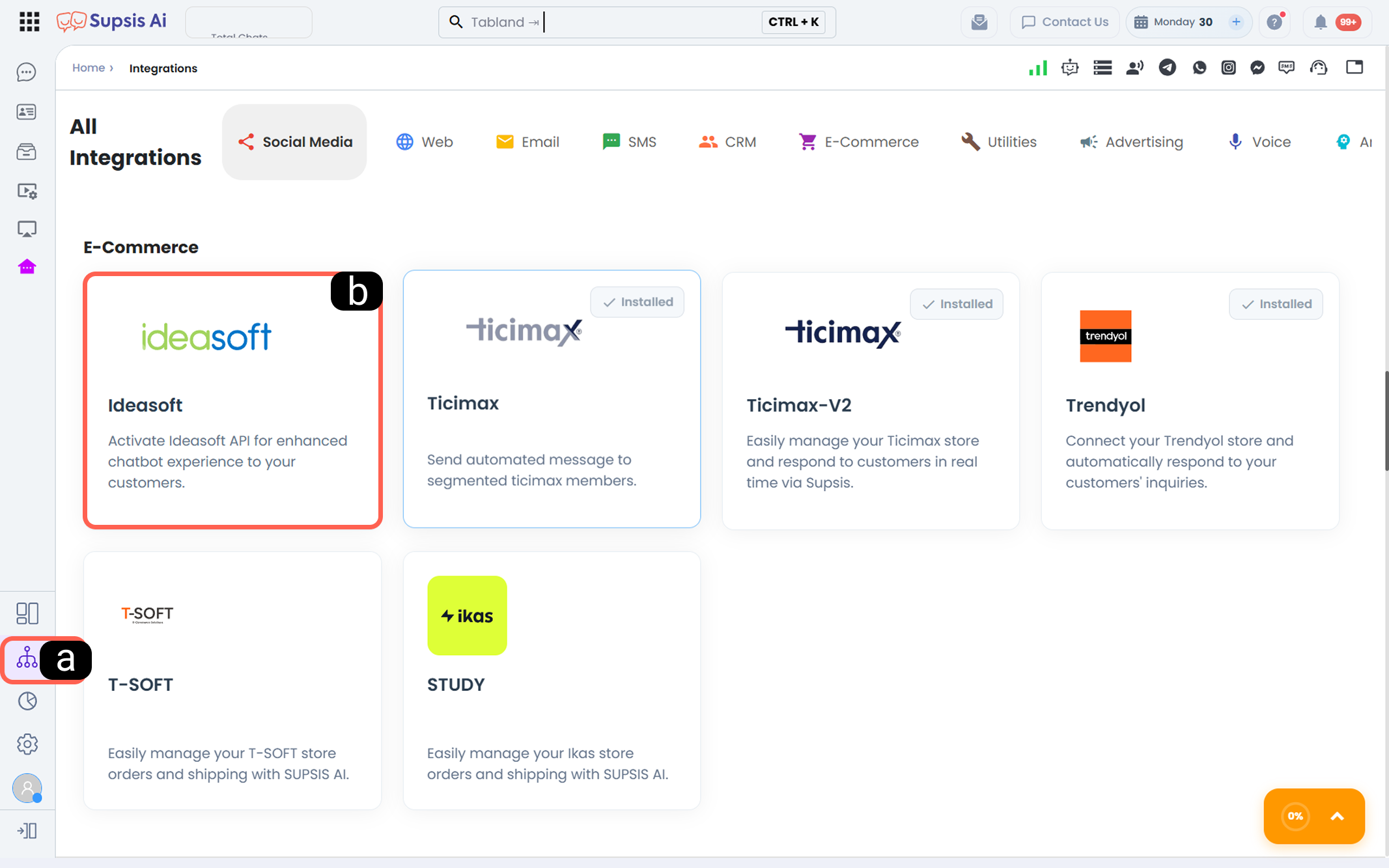
Task: Open the layout panels icon in the sidebar
Action: 27,613
